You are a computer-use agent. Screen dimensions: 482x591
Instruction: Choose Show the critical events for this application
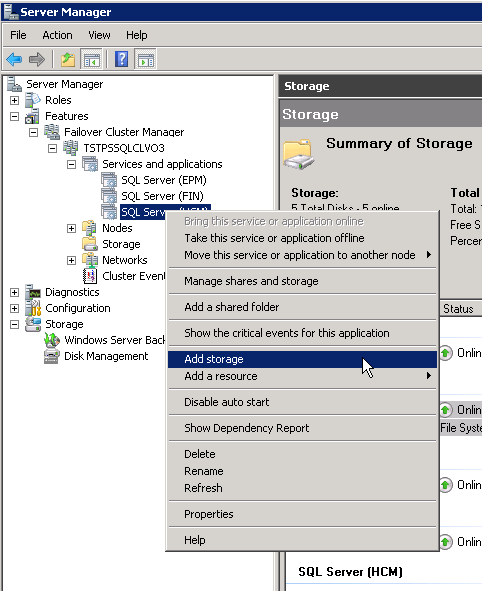(302, 333)
